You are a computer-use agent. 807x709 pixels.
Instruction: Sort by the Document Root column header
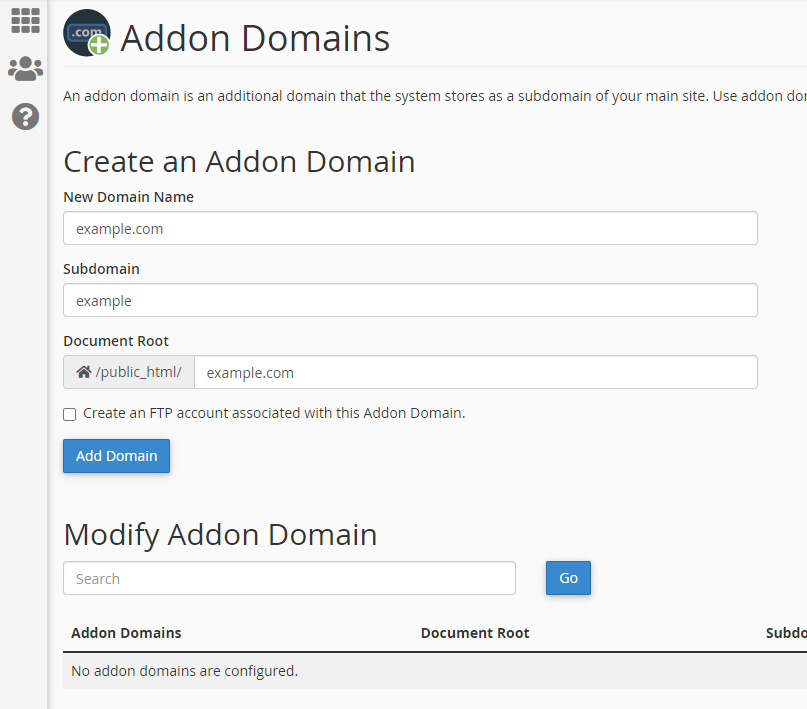click(475, 633)
